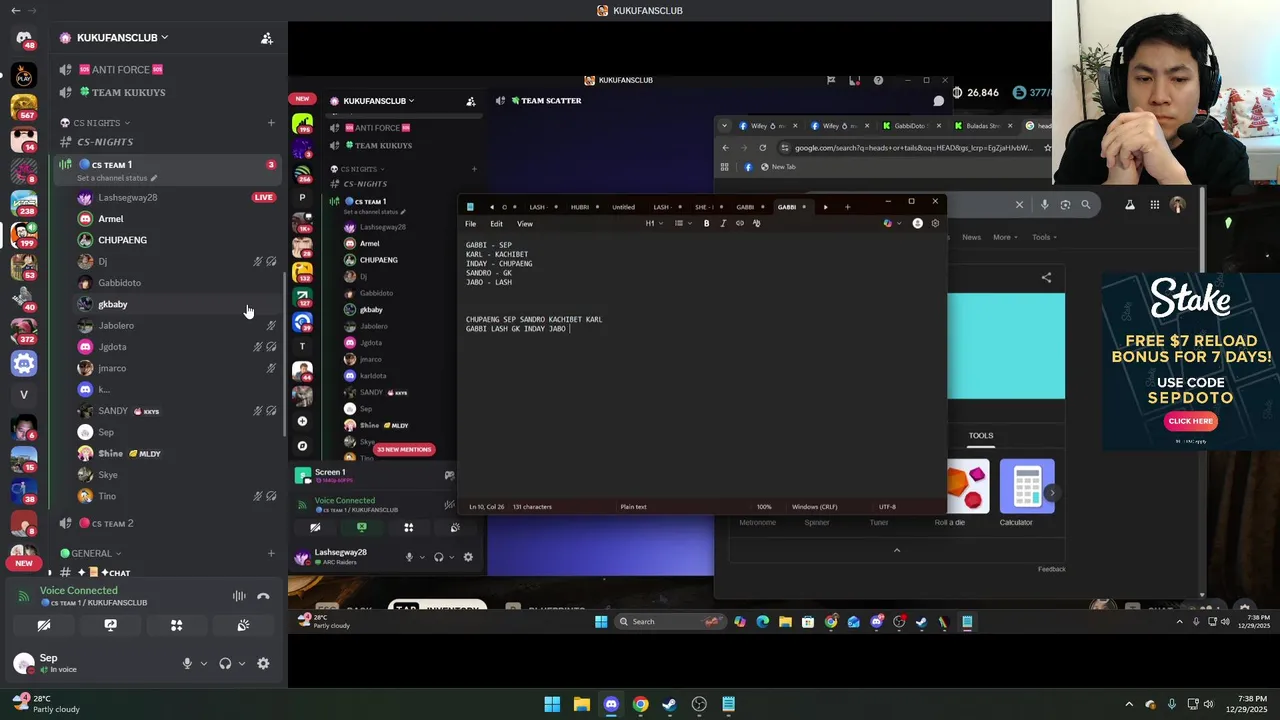
Task: Switch to Untitled tab in streamed Notepad
Action: (623, 207)
